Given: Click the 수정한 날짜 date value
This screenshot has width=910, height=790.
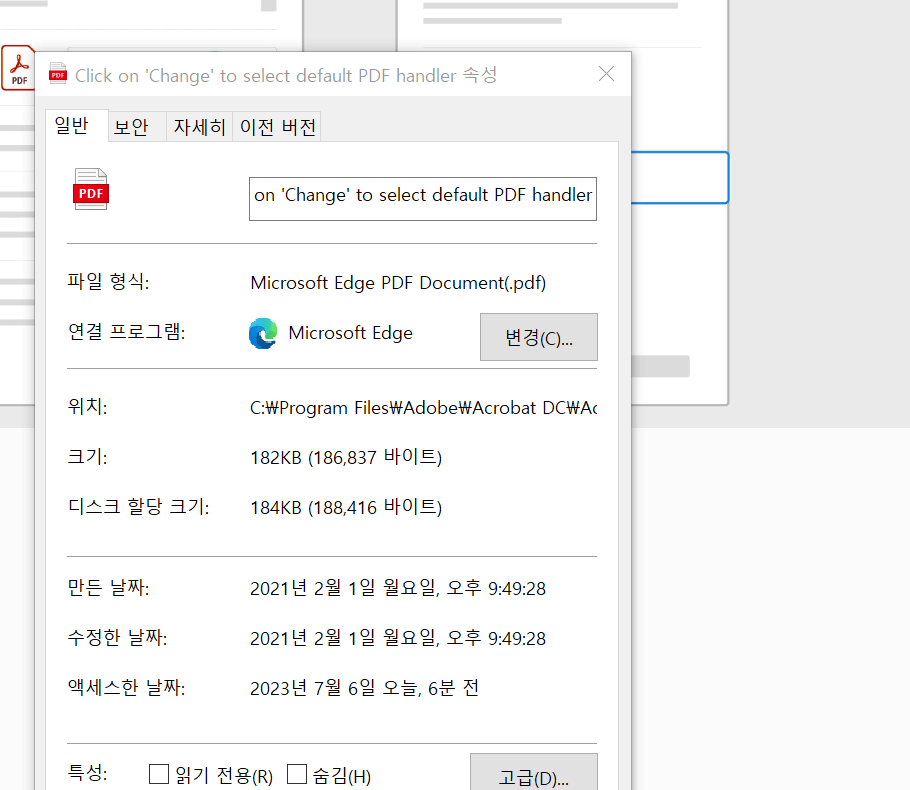Looking at the screenshot, I should pyautogui.click(x=398, y=638).
